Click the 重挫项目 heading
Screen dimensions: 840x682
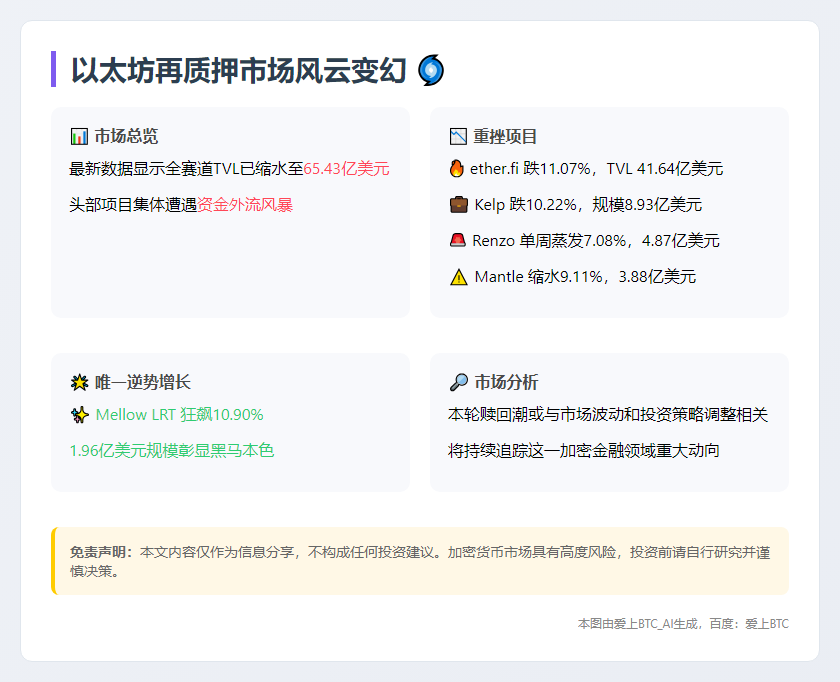[505, 137]
